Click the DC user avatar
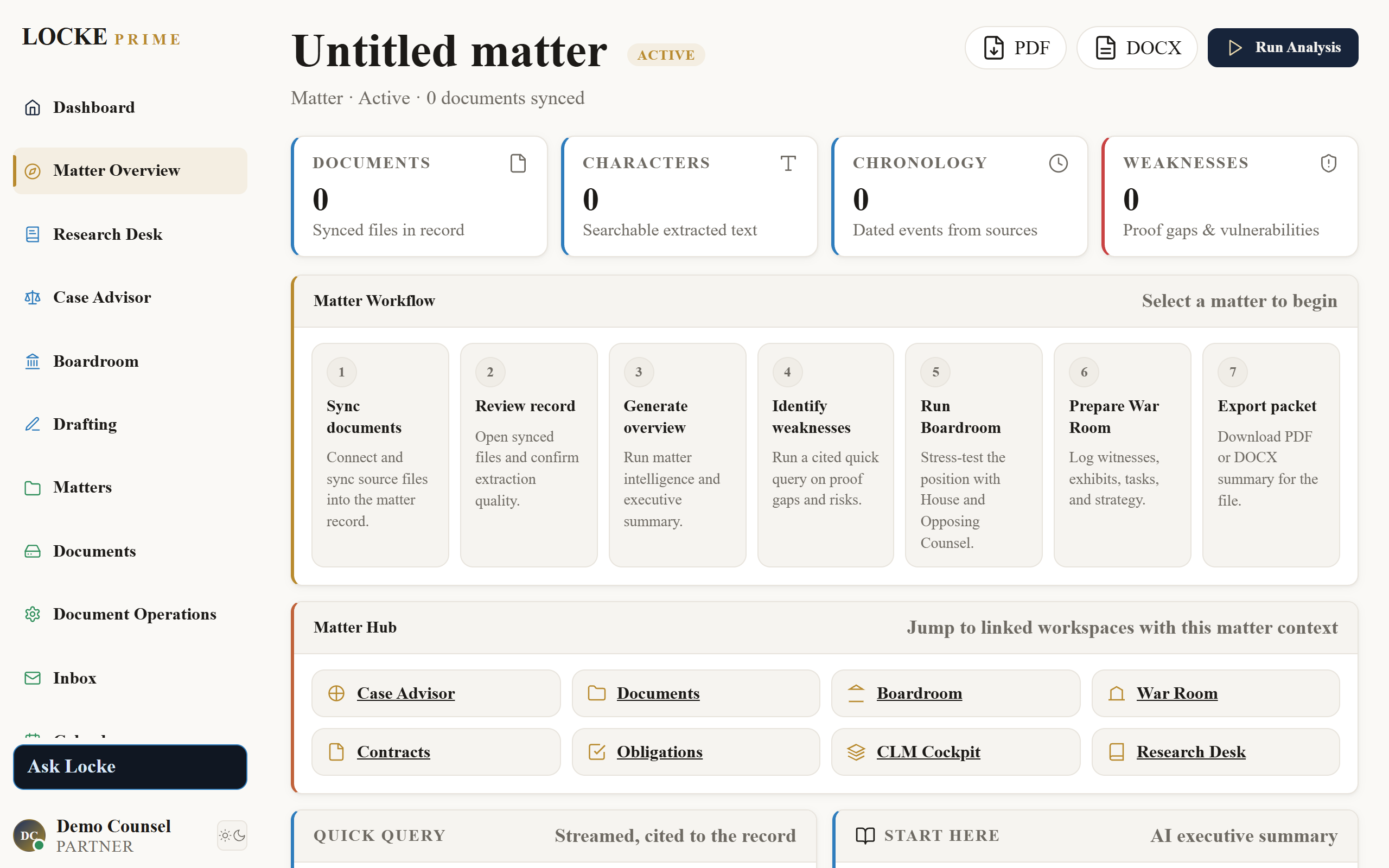The image size is (1389, 868). [x=29, y=835]
